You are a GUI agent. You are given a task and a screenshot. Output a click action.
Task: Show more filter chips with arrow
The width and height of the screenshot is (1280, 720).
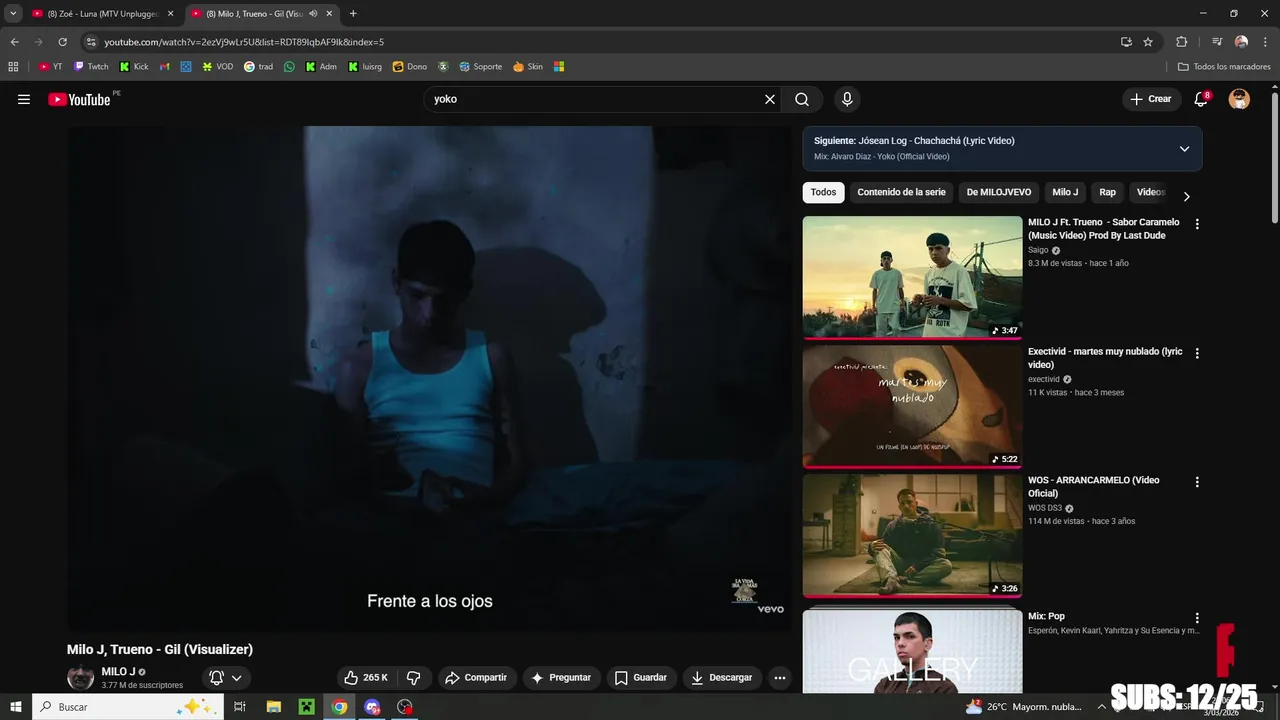click(x=1186, y=197)
